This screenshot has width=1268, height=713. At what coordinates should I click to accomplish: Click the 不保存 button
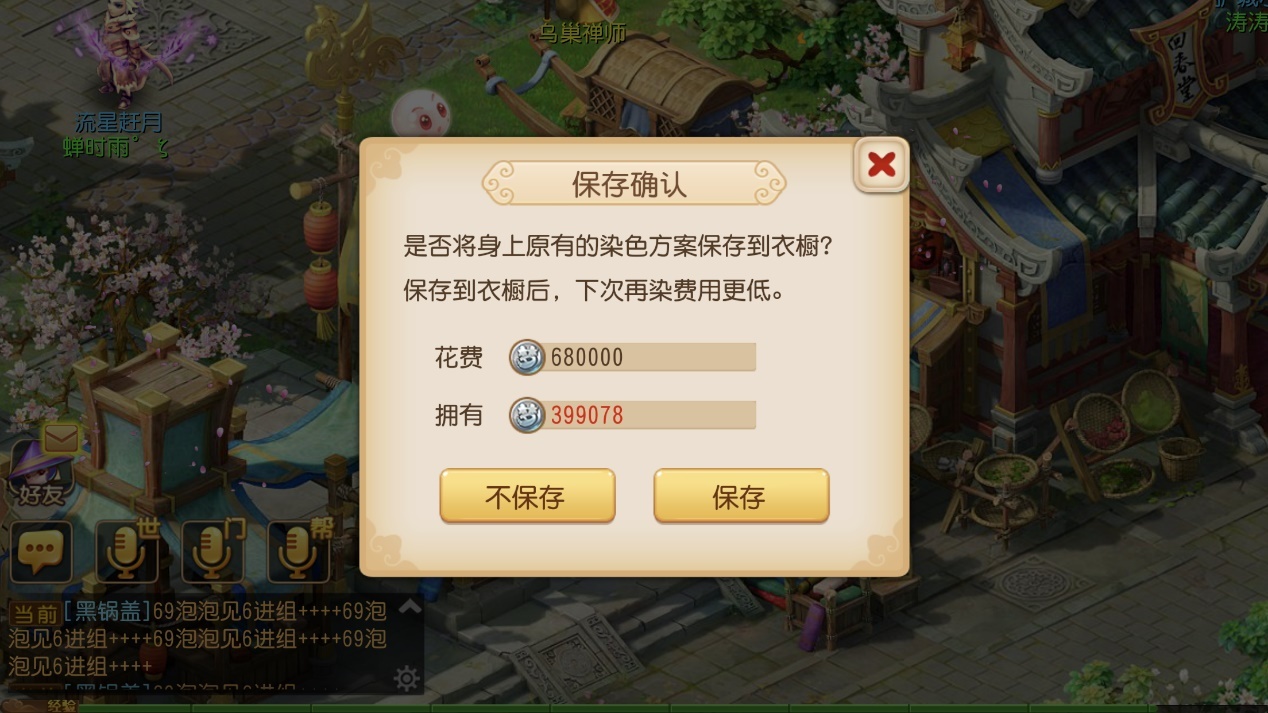[527, 496]
